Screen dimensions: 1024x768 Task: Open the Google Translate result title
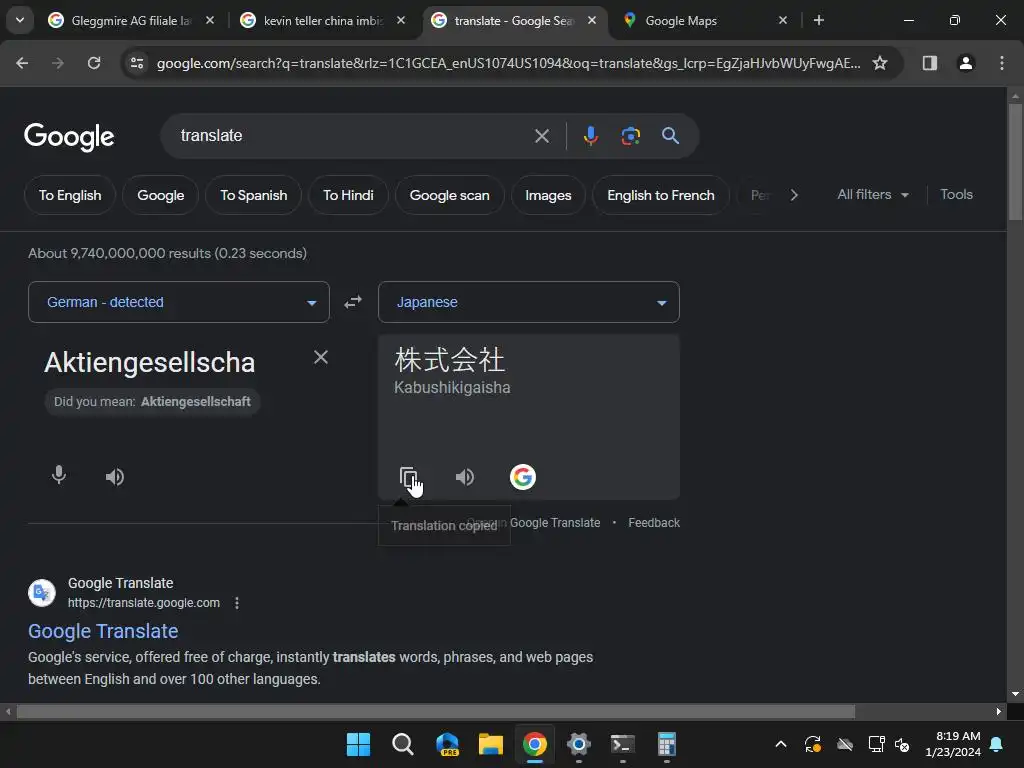point(103,631)
